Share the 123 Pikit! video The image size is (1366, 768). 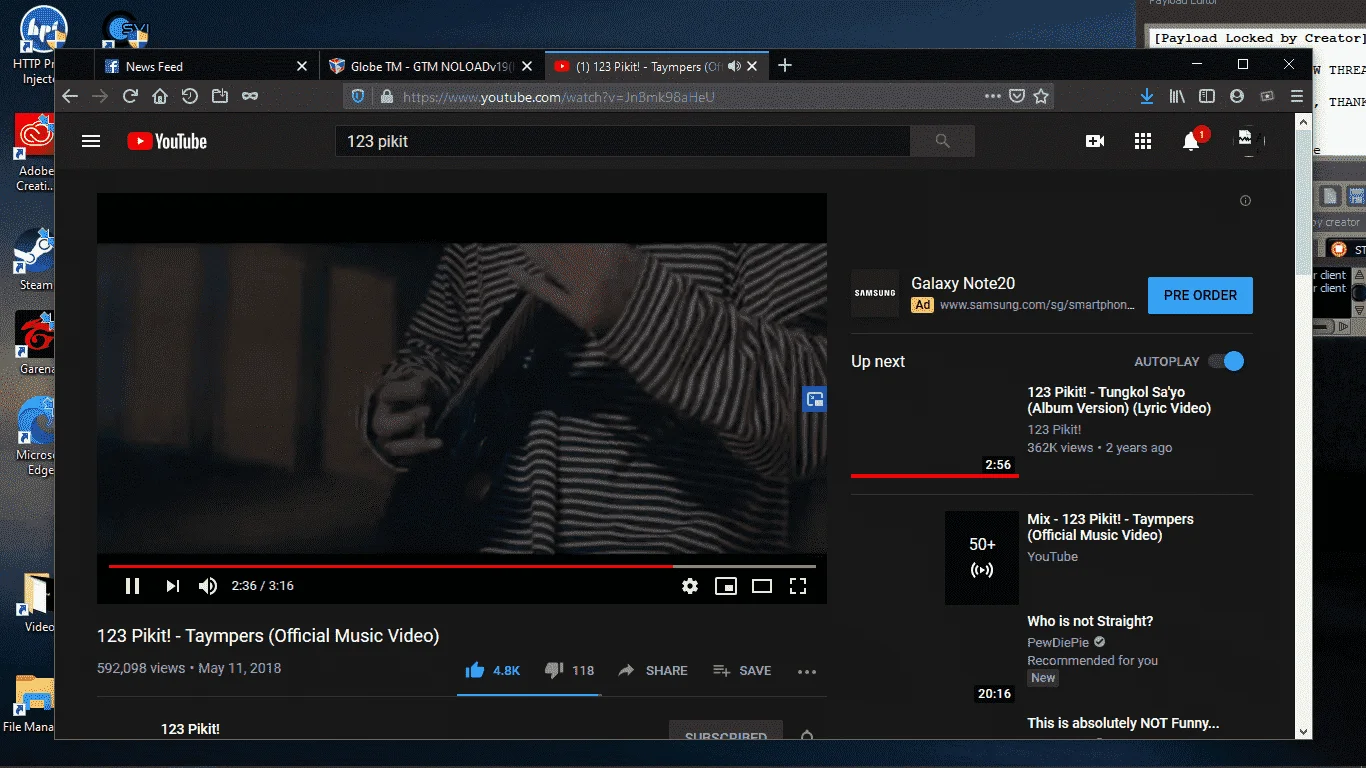pyautogui.click(x=653, y=670)
